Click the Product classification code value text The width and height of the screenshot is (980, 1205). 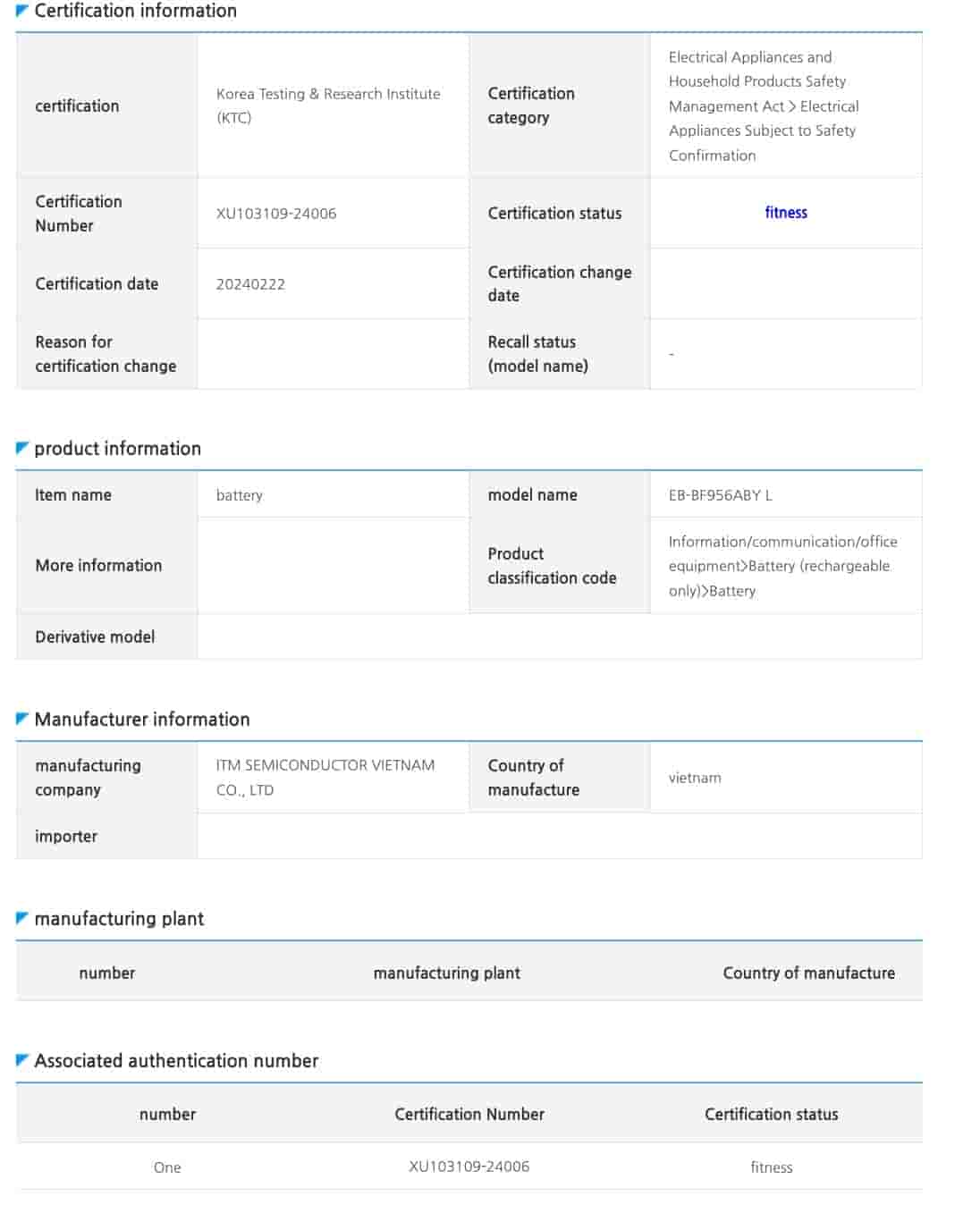(781, 566)
